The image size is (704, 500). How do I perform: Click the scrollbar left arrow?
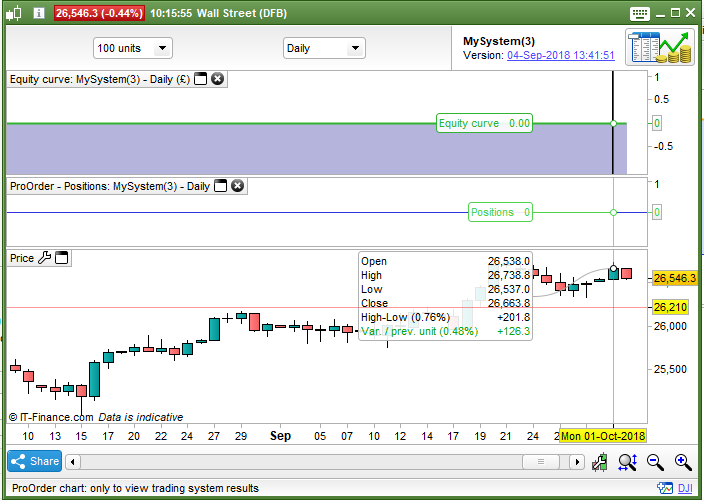[x=73, y=461]
